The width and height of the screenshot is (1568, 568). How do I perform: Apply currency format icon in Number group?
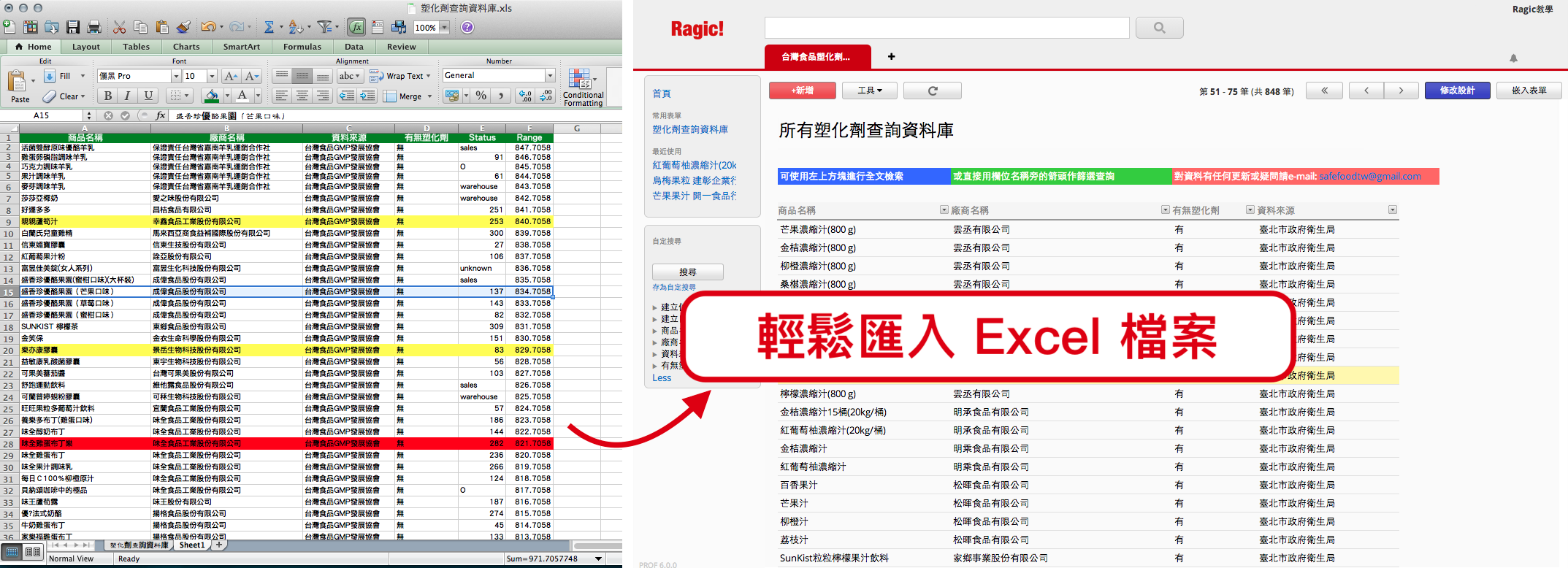[x=452, y=96]
